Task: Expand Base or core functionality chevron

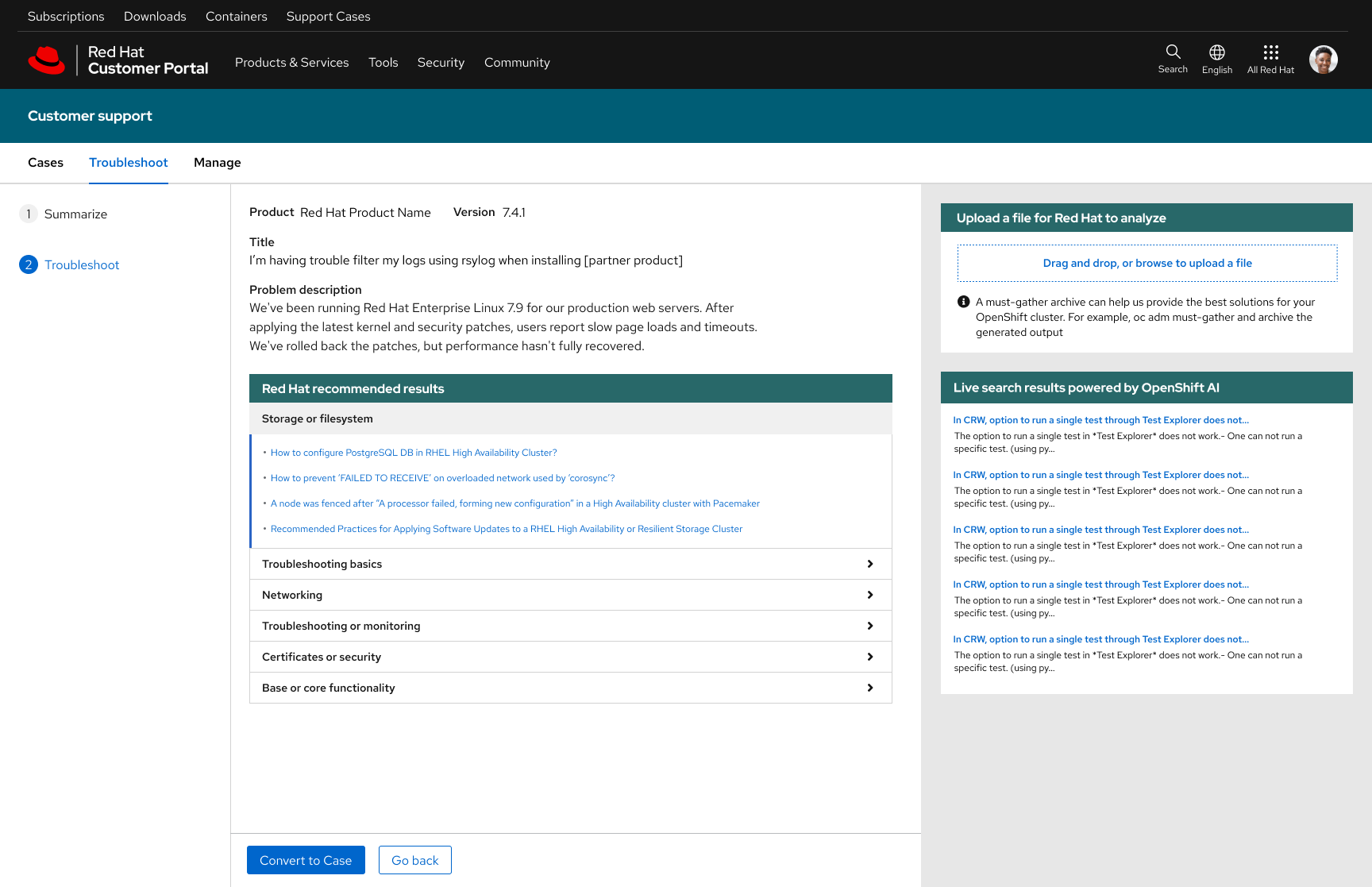Action: 870,688
